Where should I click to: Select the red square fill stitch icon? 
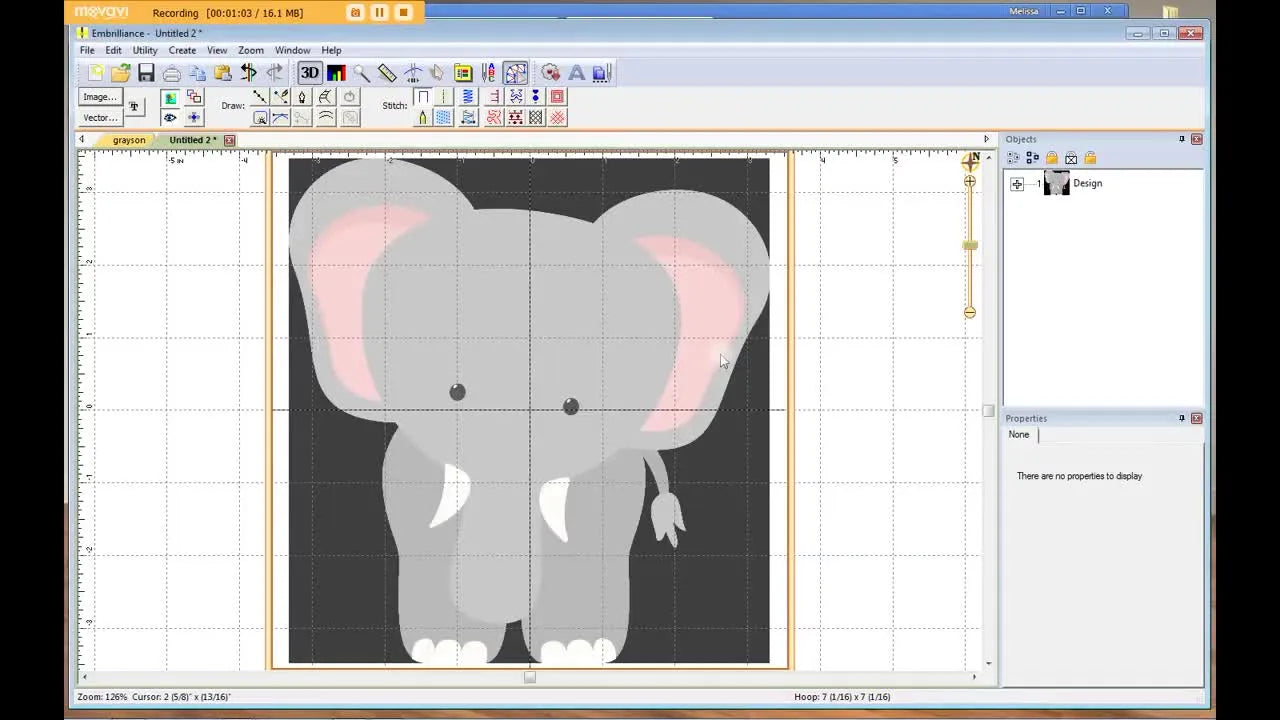[x=557, y=97]
